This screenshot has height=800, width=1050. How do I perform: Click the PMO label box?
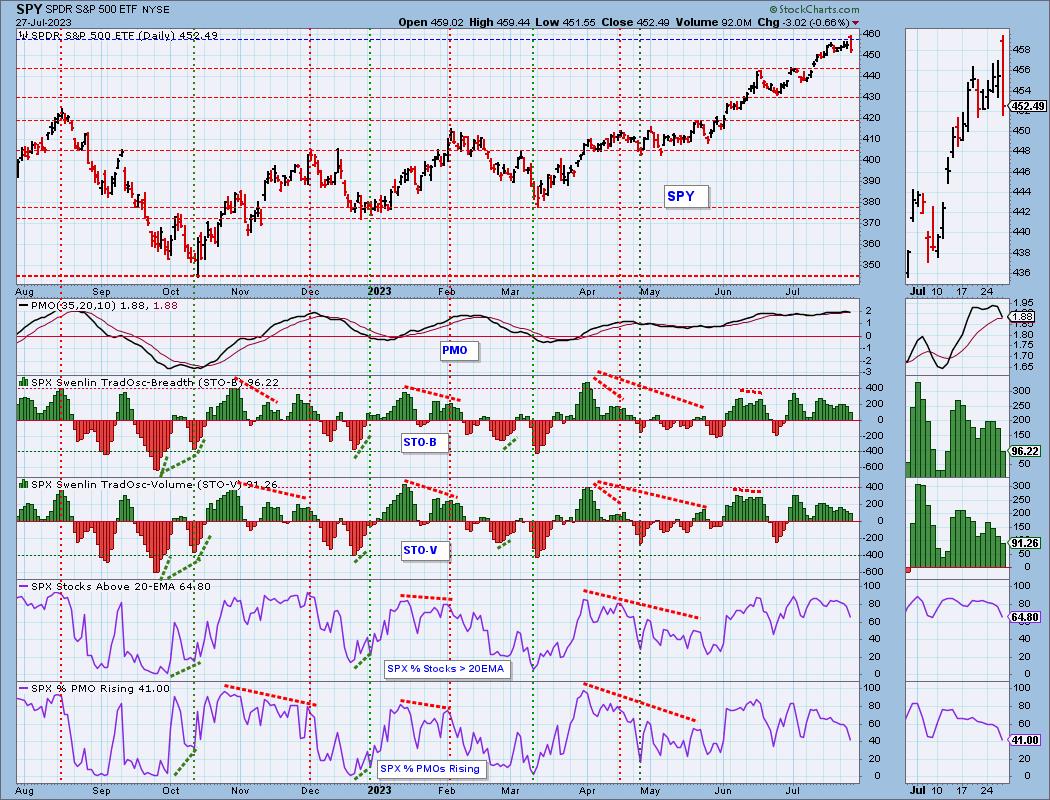(458, 350)
